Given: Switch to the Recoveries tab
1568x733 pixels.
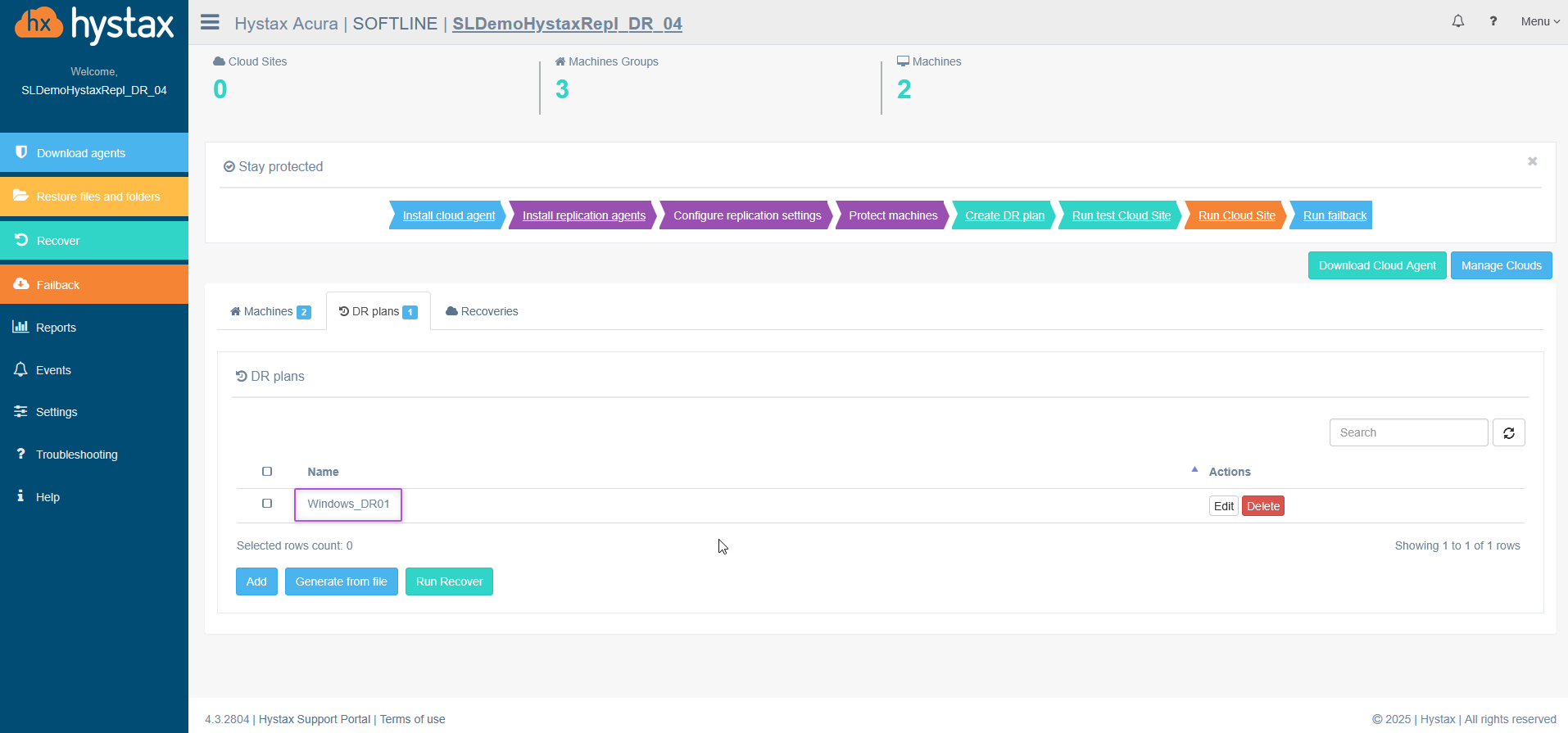Looking at the screenshot, I should (x=482, y=311).
